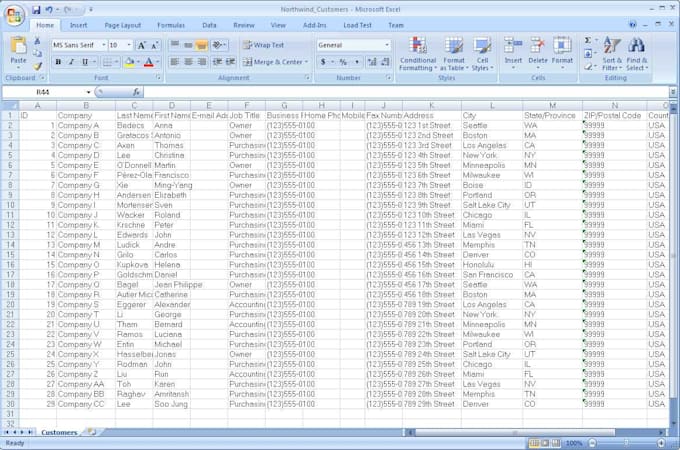The height and width of the screenshot is (450, 680).
Task: Decrease Decimal places
Action: [385, 62]
